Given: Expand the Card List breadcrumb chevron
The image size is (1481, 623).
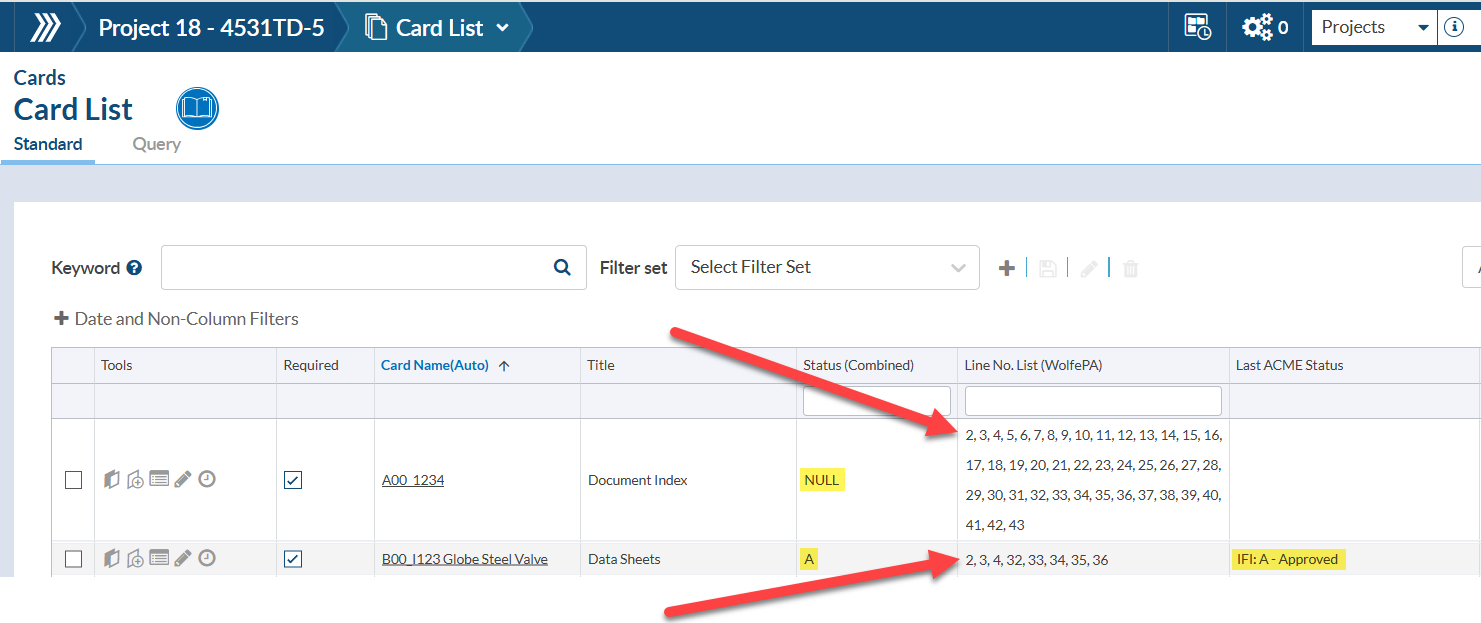Looking at the screenshot, I should coord(502,28).
